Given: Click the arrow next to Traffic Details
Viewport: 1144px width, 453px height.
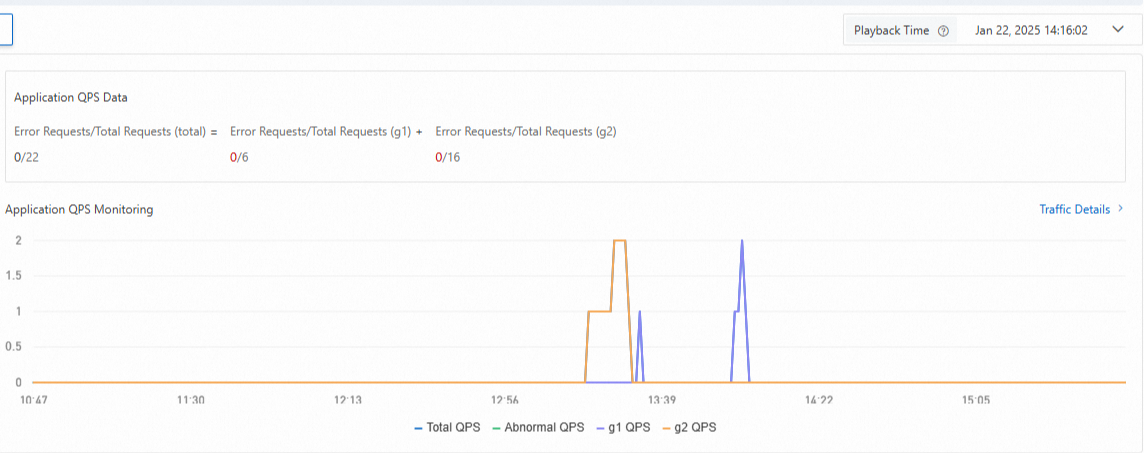Looking at the screenshot, I should coord(1120,209).
